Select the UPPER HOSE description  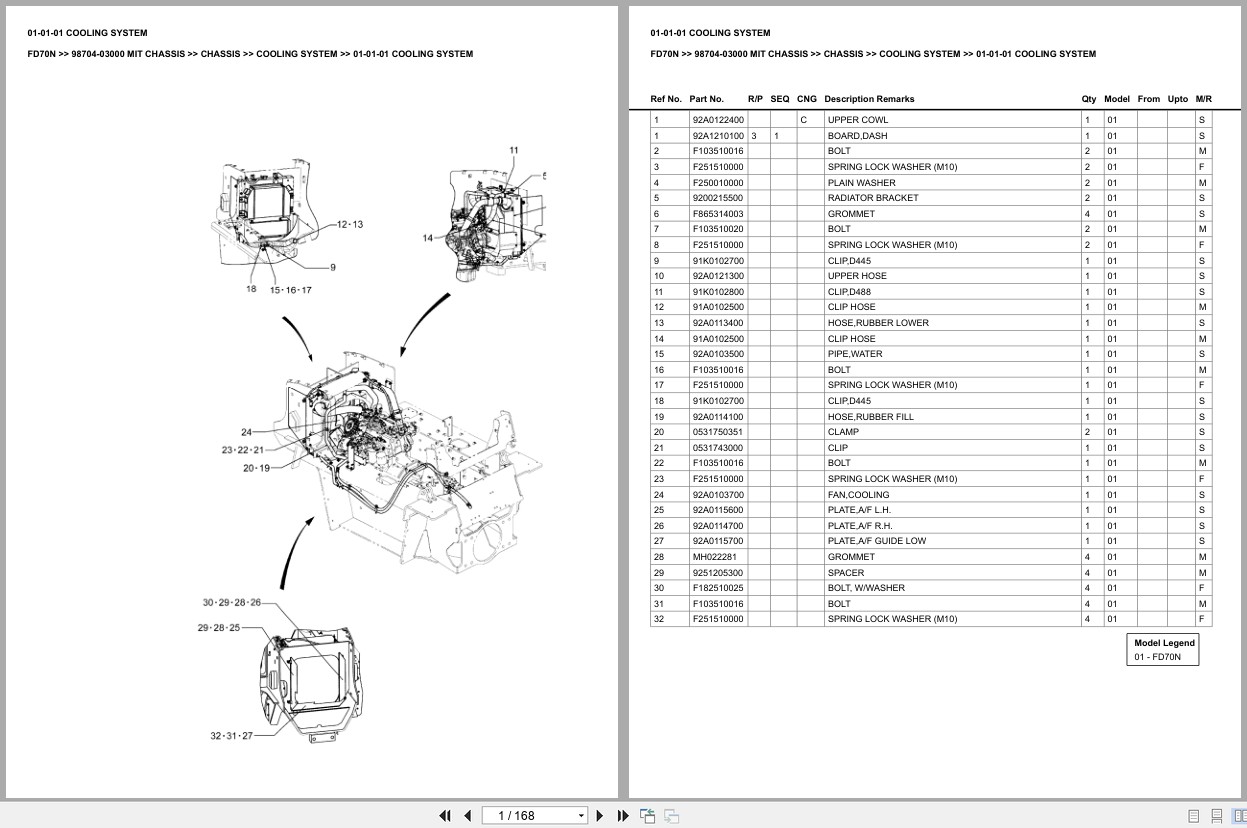(x=857, y=276)
